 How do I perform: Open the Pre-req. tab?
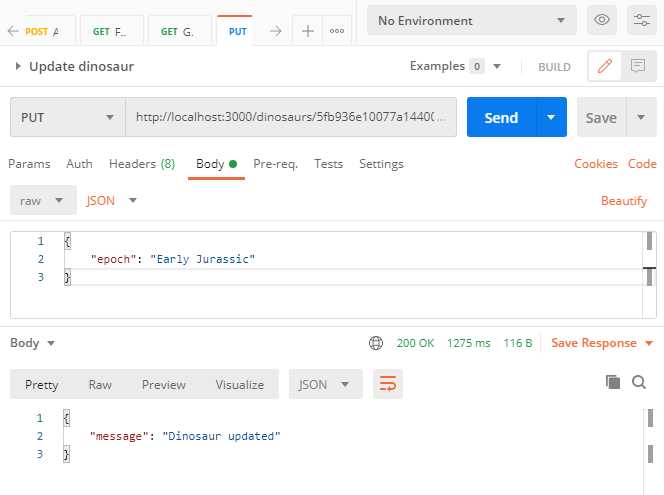275,164
